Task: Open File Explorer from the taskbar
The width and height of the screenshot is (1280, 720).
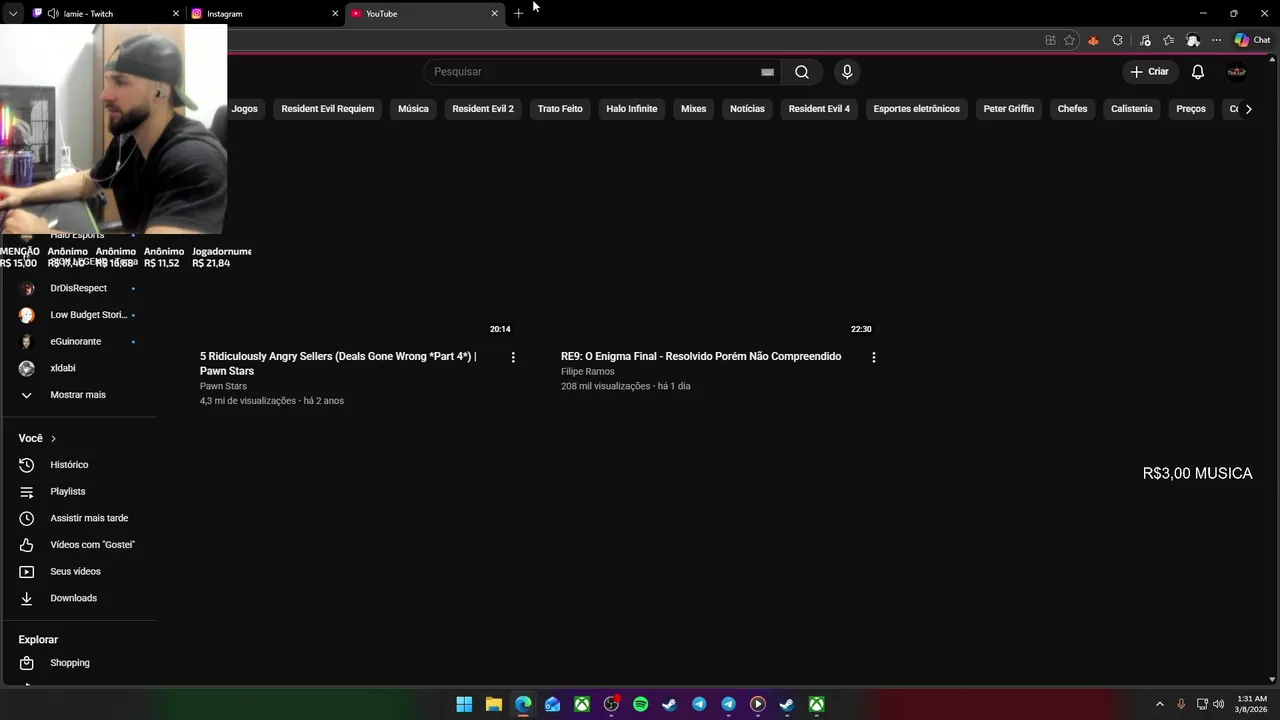Action: [494, 704]
